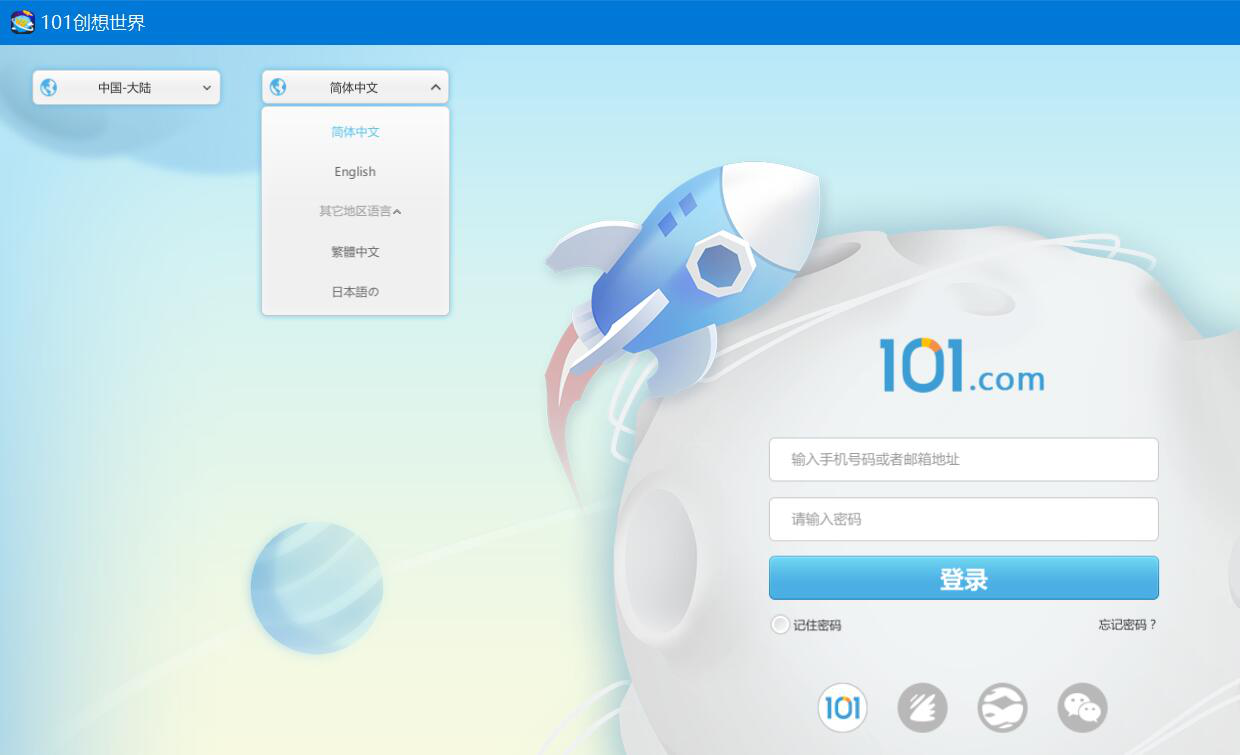Click the 101创想世界 app logo icon
The width and height of the screenshot is (1240, 755).
[22, 22]
